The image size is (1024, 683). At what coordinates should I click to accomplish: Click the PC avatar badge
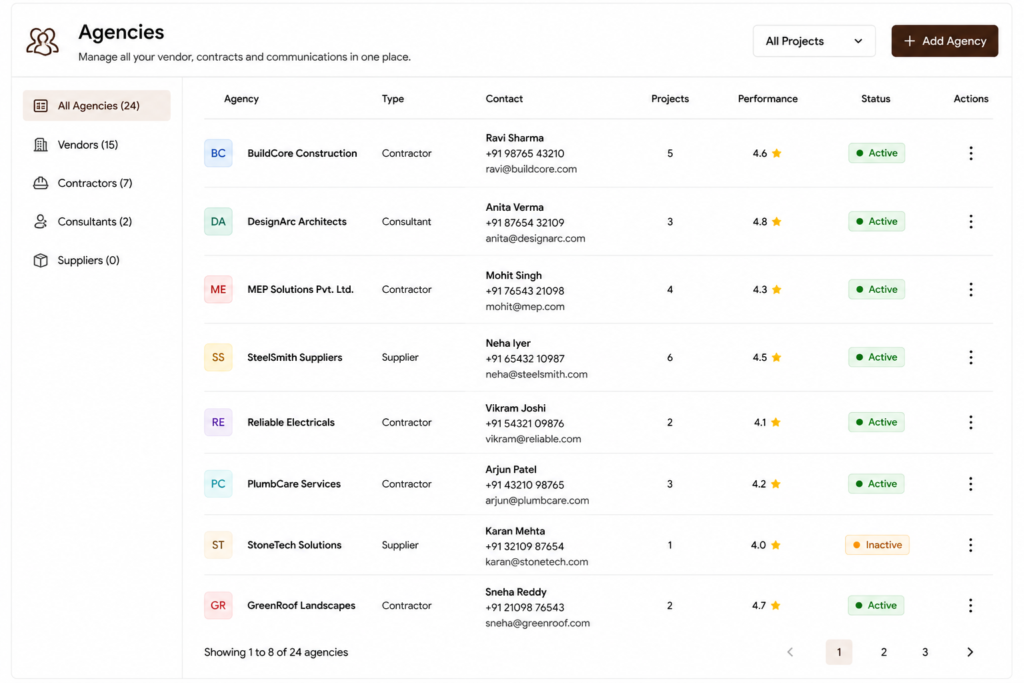pos(218,484)
